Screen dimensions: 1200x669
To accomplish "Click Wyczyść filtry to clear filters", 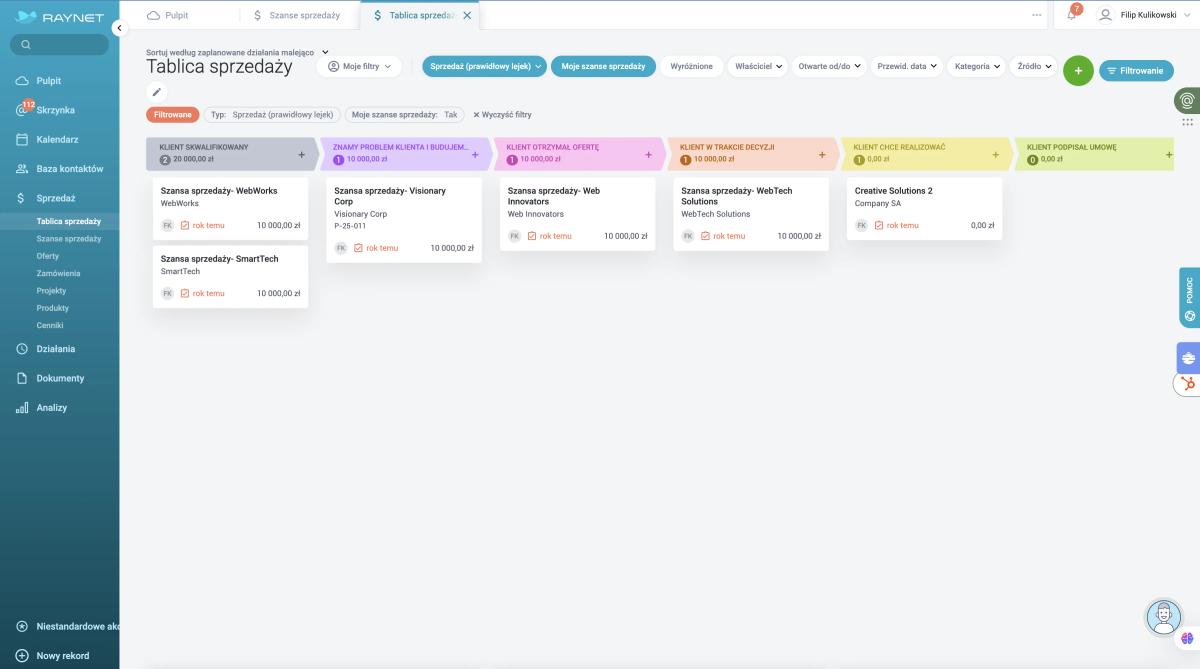I will pos(502,115).
